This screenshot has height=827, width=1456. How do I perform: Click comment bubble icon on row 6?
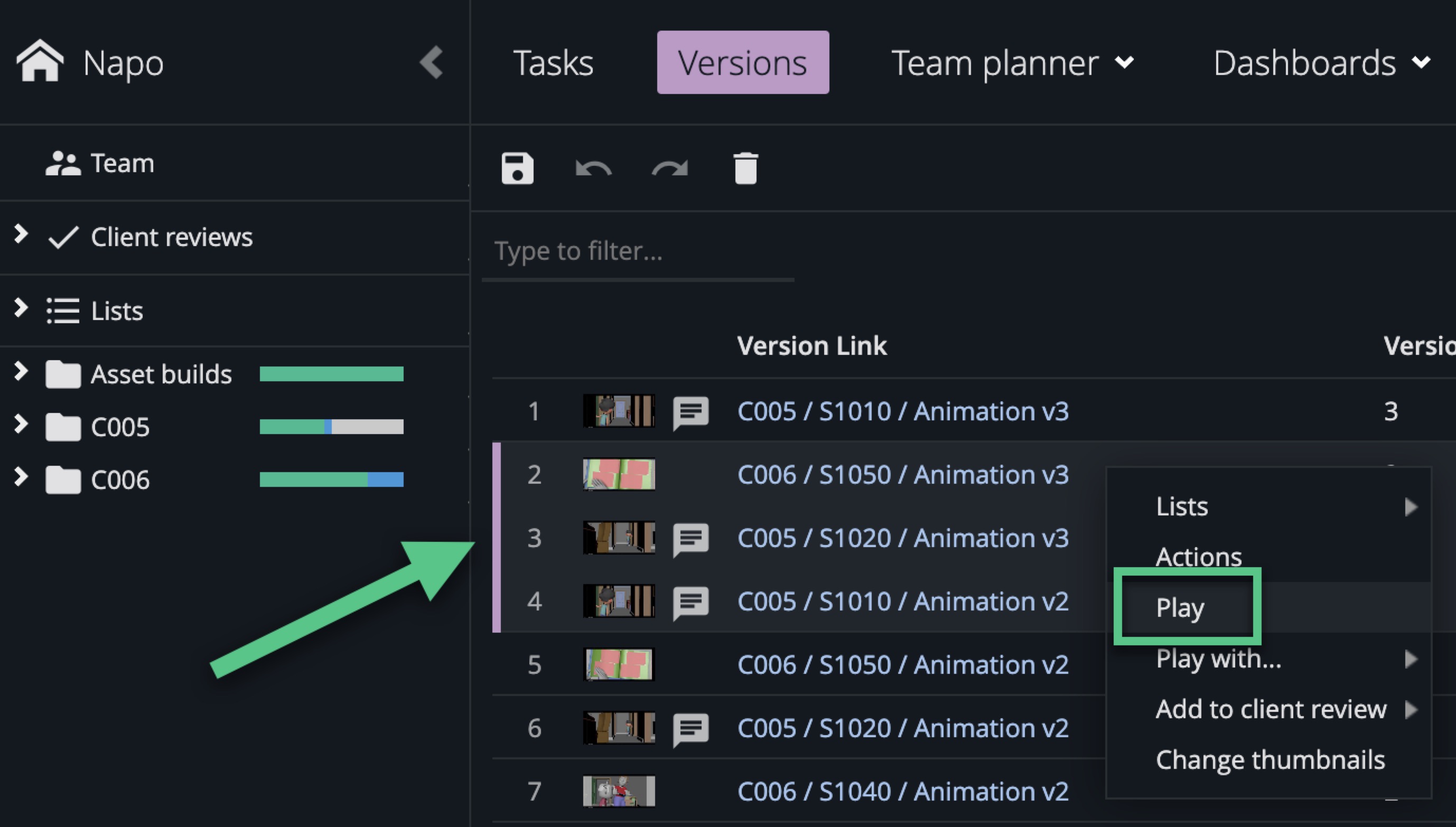coord(690,729)
